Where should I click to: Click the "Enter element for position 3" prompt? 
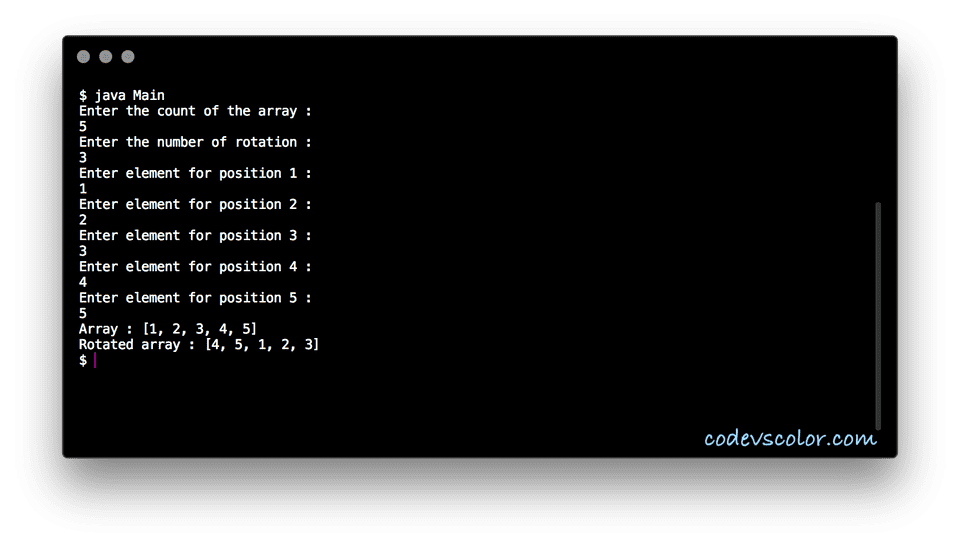196,235
